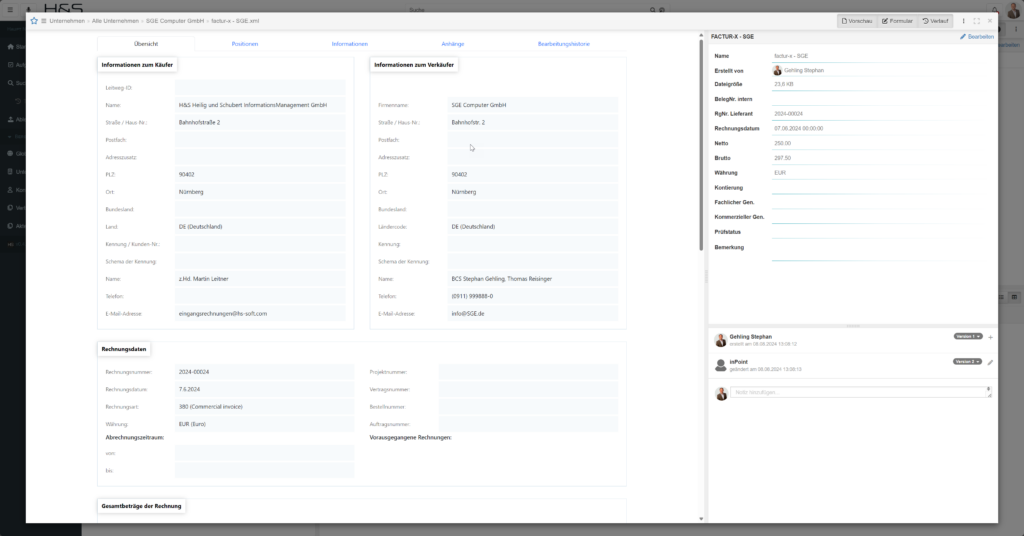Click the pencil icon next to Version 2
1024x536 pixels.
[x=990, y=362]
